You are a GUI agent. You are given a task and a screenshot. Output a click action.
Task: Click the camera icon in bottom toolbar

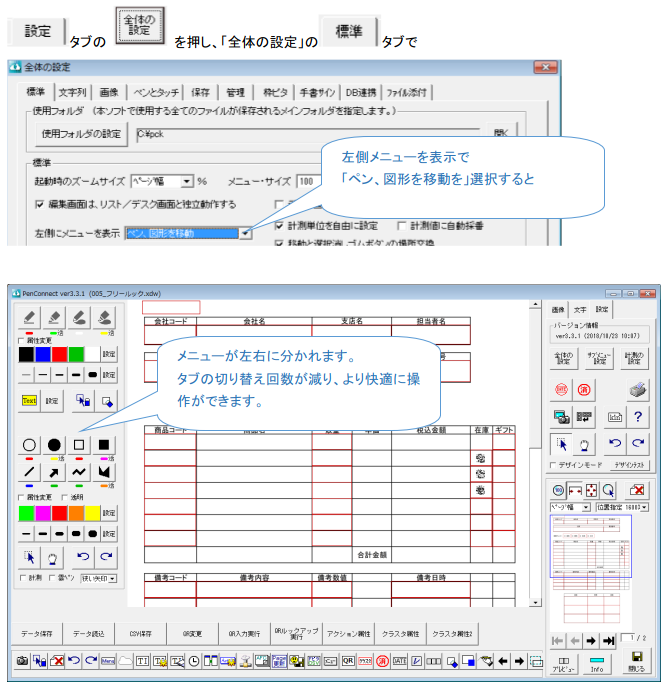coord(21,661)
